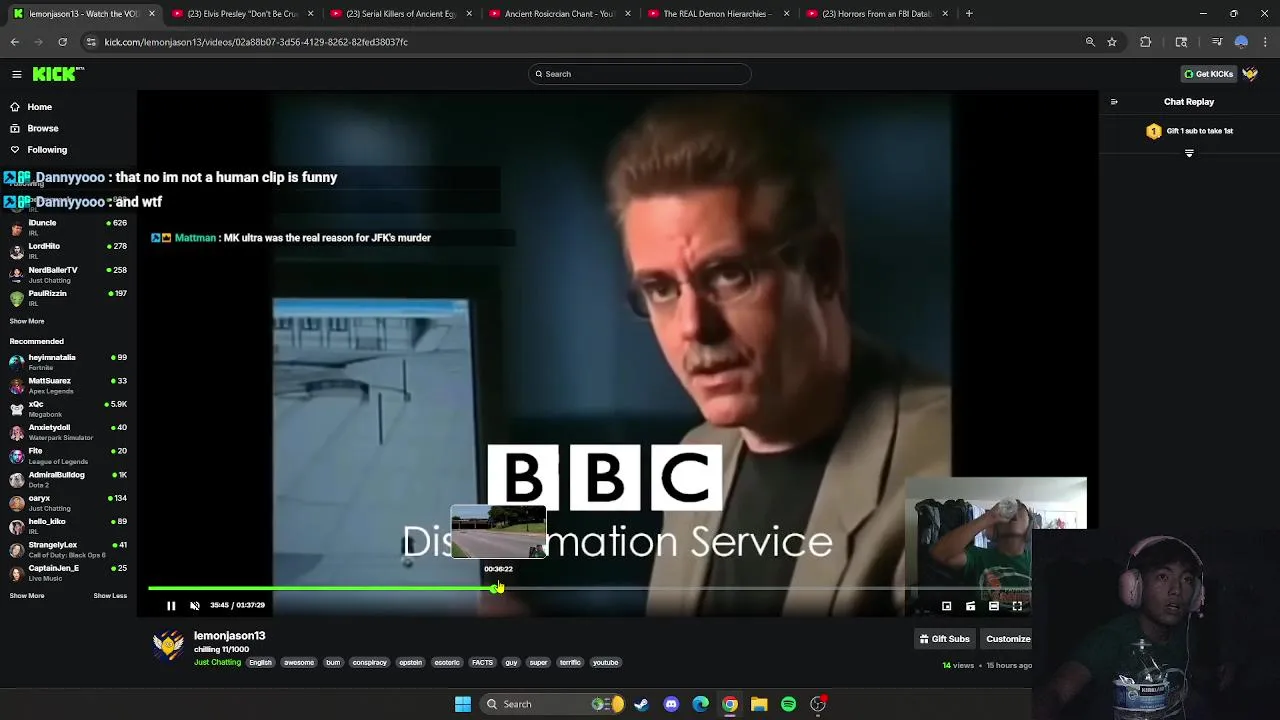The image size is (1280, 720).
Task: Open AdmiralBulldog recommended channel
Action: coord(68,479)
